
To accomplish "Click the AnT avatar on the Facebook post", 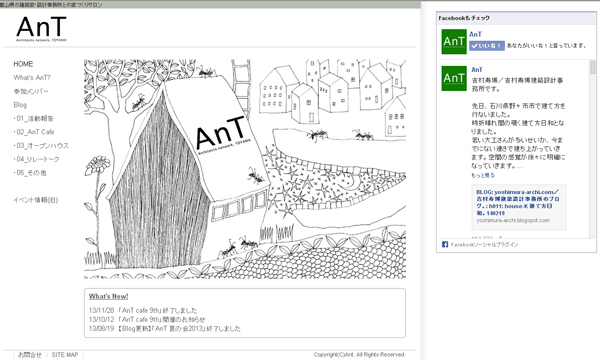I will 454,78.
